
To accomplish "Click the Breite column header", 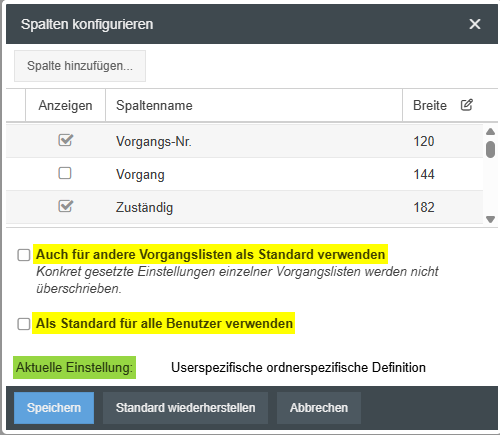I will point(430,105).
